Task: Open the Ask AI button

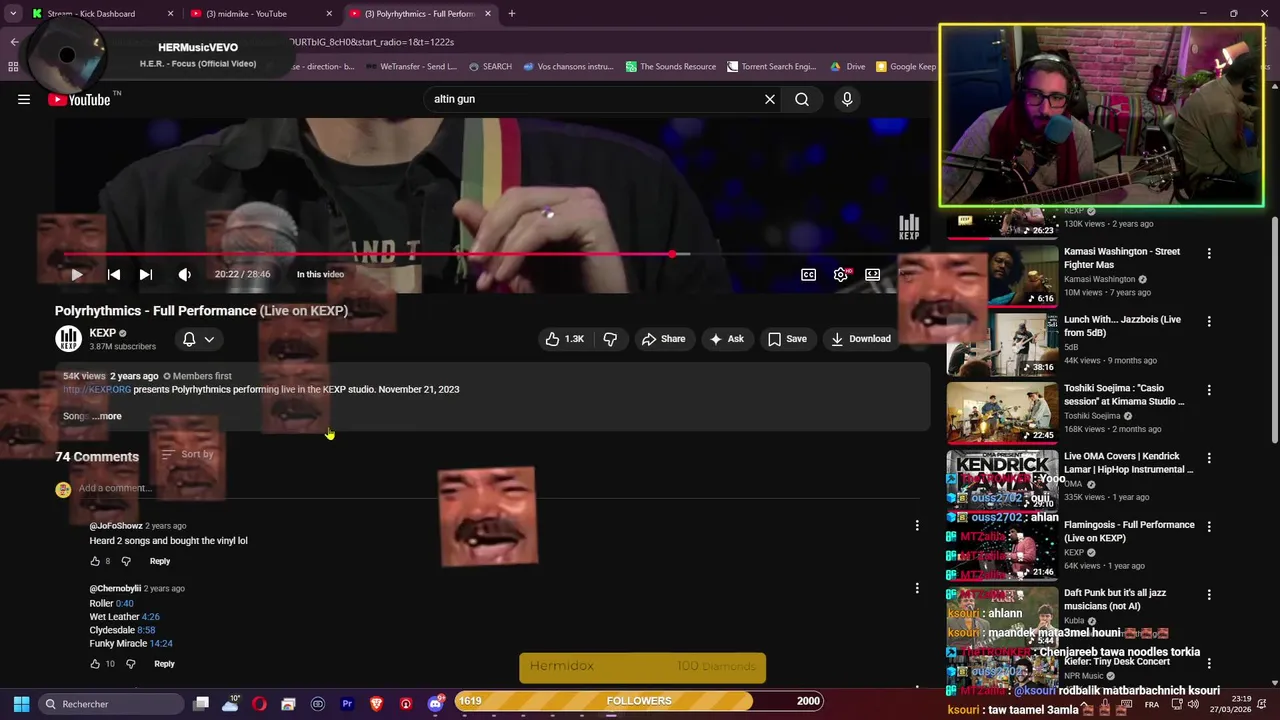Action: coord(726,339)
